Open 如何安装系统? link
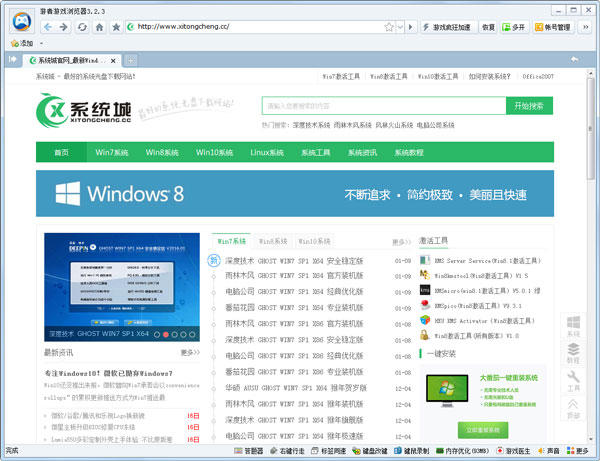 pyautogui.click(x=489, y=77)
